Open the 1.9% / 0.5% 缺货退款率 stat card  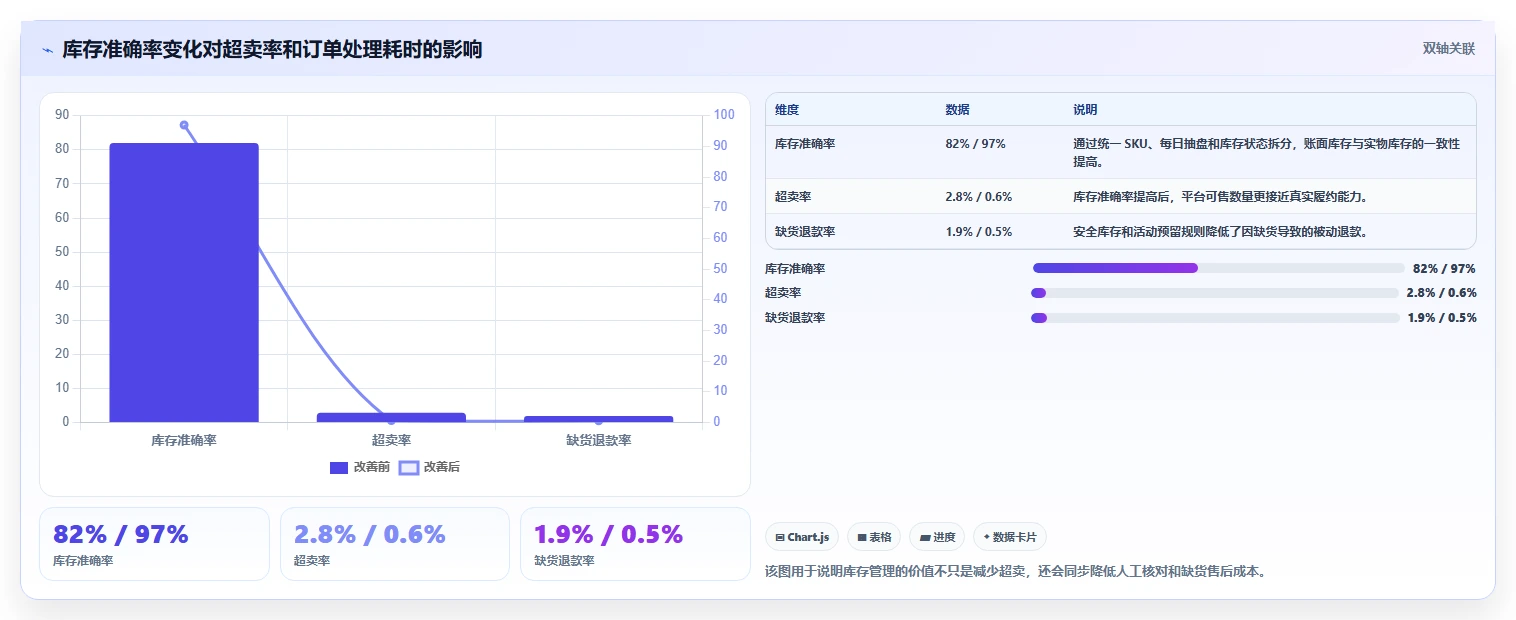[635, 544]
